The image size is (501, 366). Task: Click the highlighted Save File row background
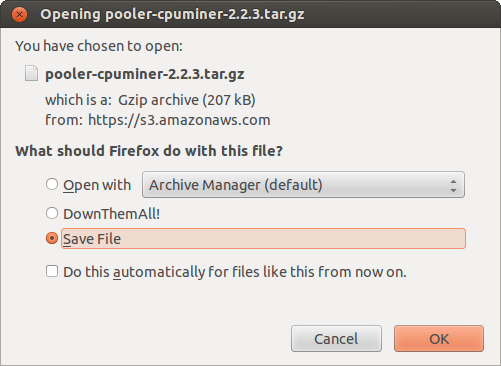263,239
